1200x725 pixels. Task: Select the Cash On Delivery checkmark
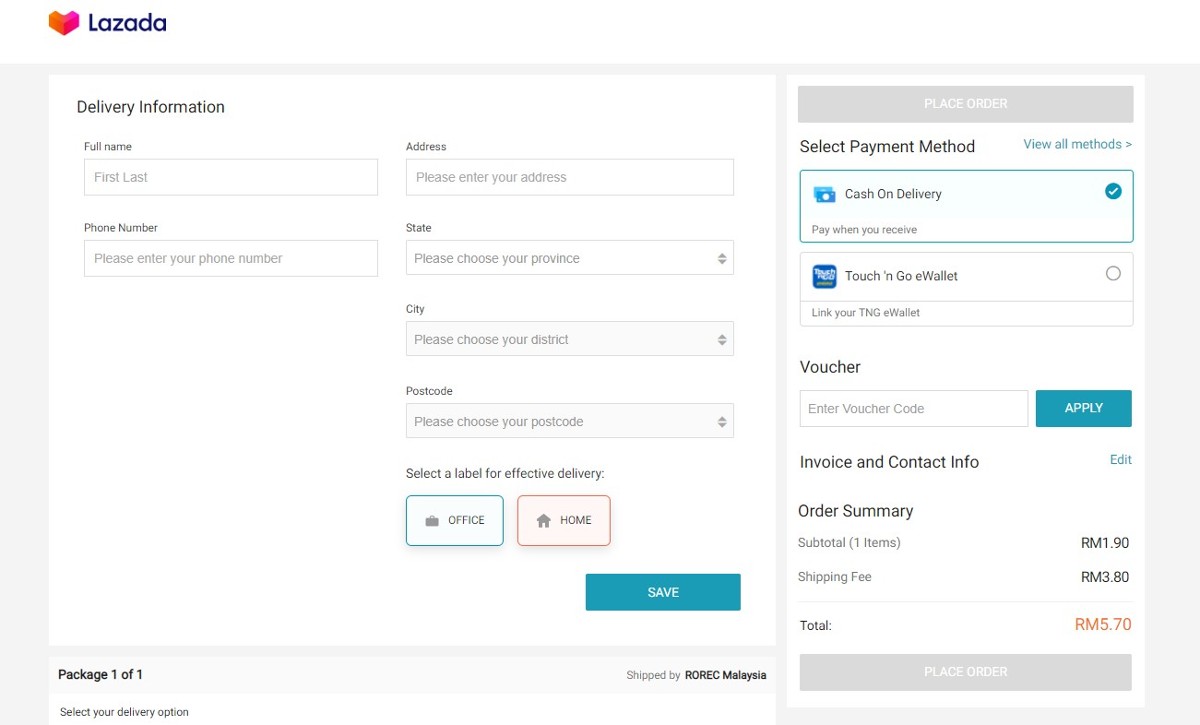click(x=1113, y=191)
